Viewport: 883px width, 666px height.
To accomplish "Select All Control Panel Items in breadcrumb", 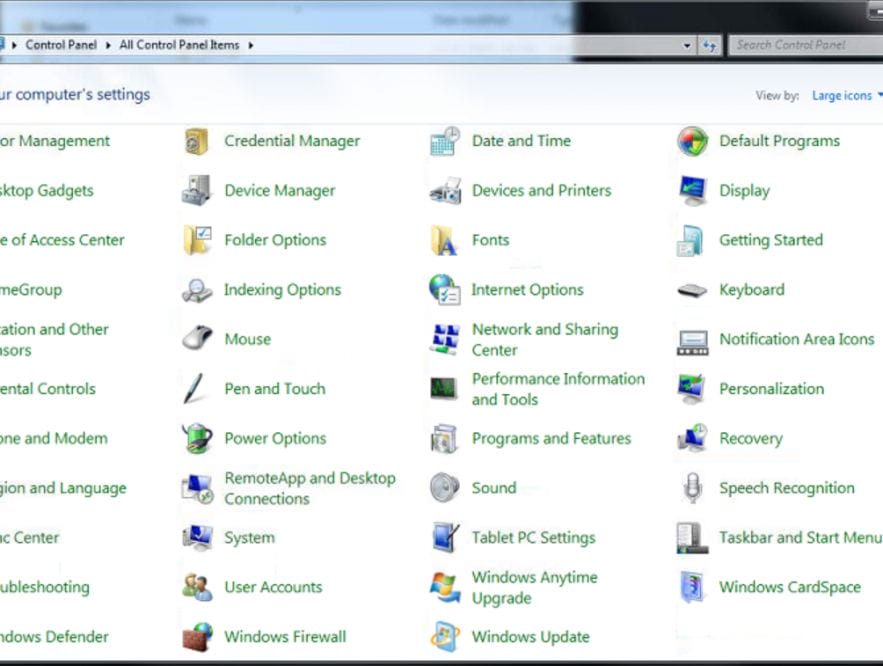I will (x=180, y=45).
